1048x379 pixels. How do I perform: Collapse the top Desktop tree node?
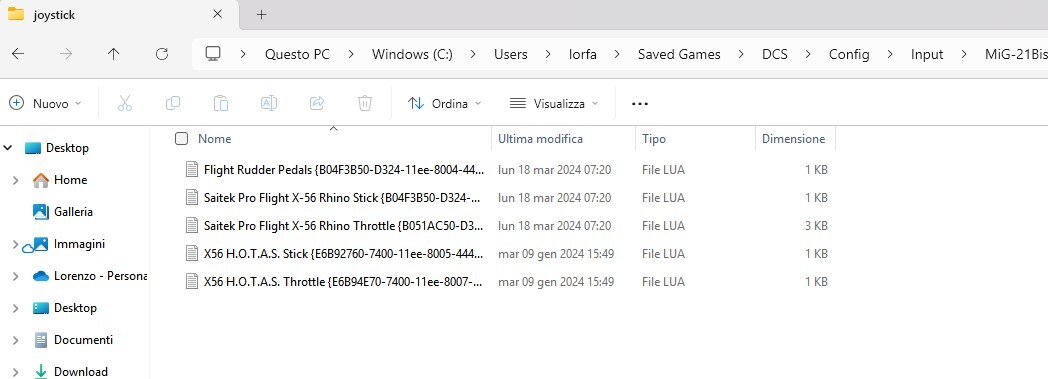point(8,148)
